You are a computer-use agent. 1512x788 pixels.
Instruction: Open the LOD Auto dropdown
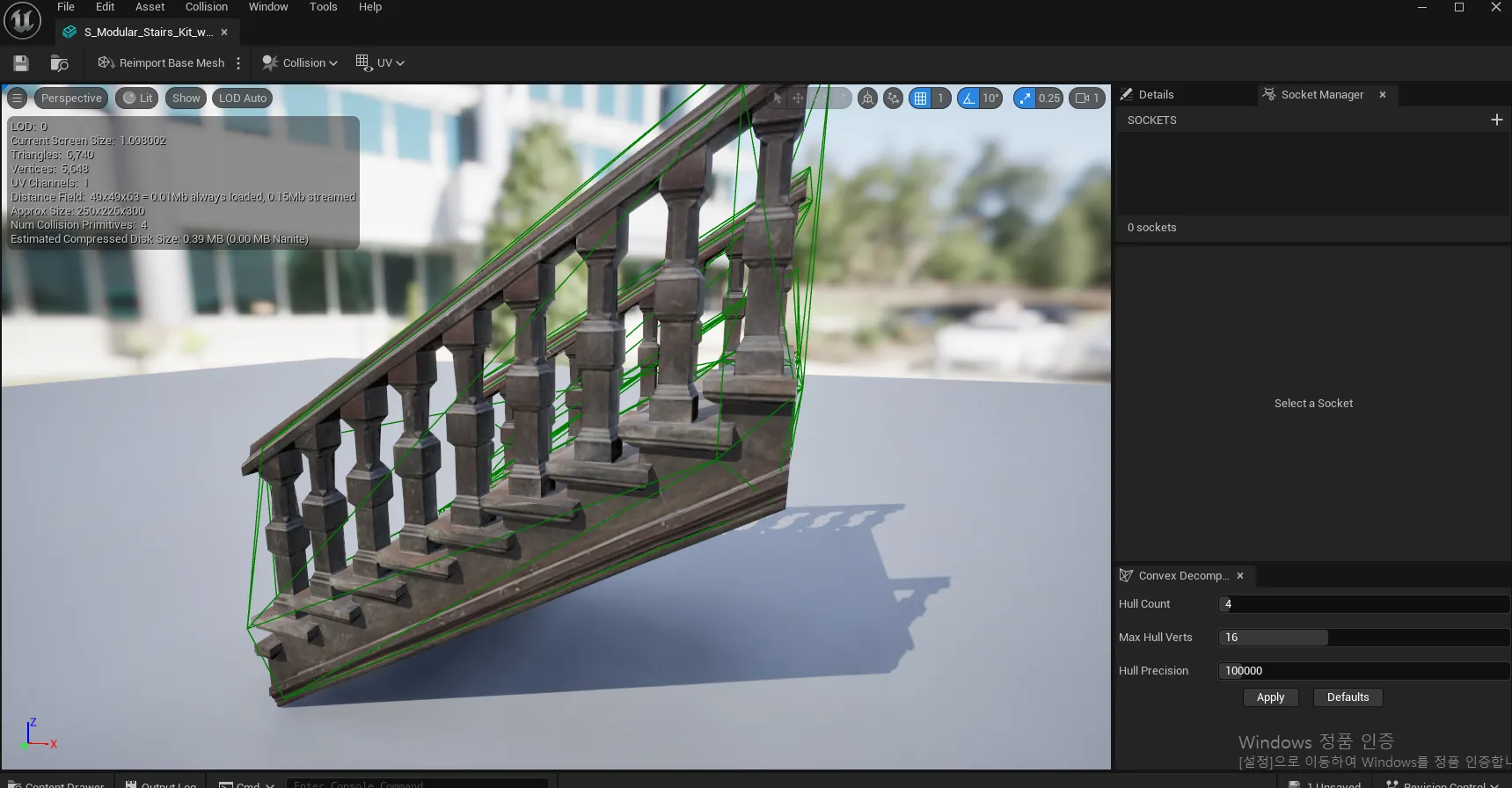click(243, 98)
